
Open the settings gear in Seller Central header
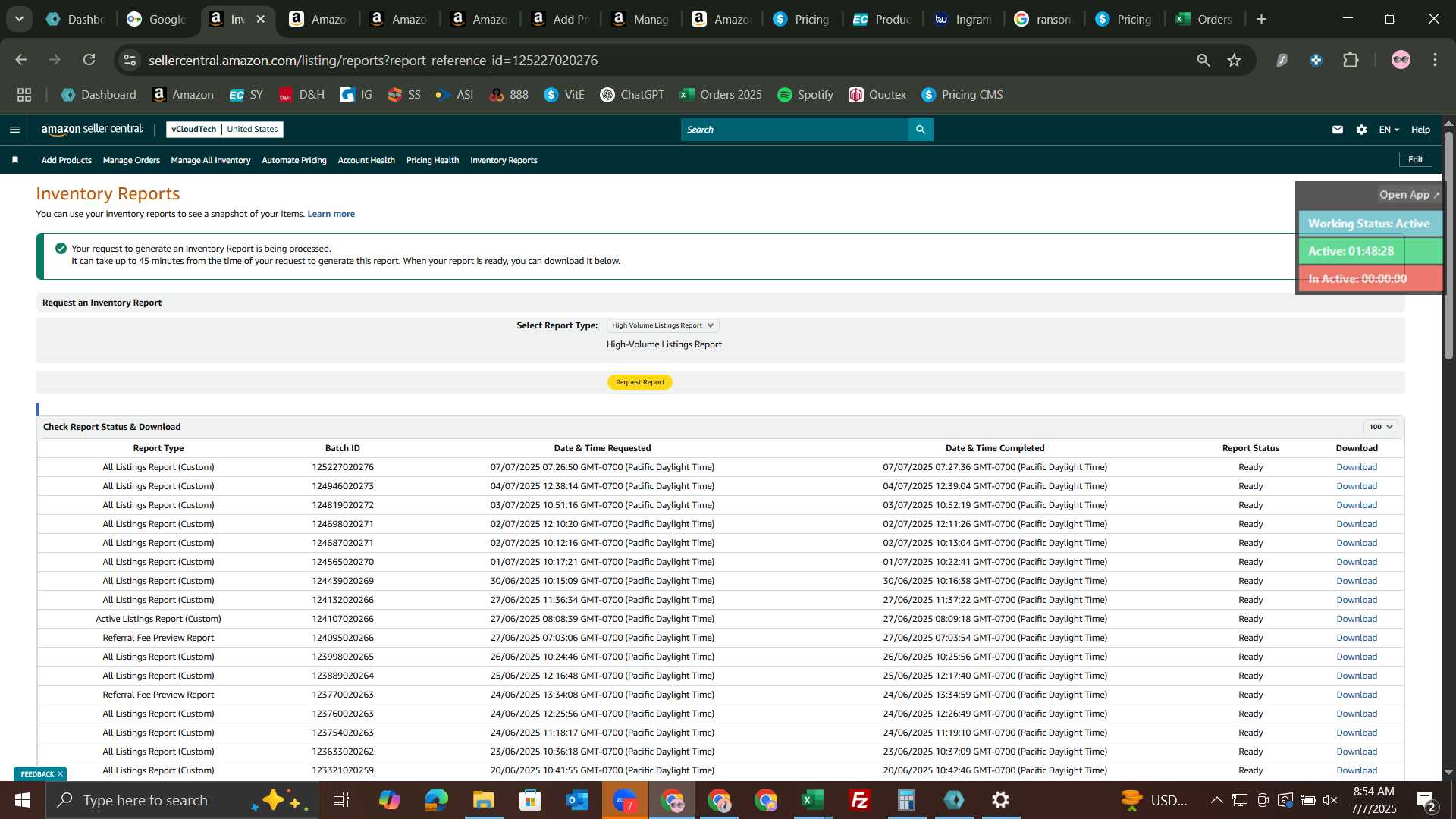1361,130
